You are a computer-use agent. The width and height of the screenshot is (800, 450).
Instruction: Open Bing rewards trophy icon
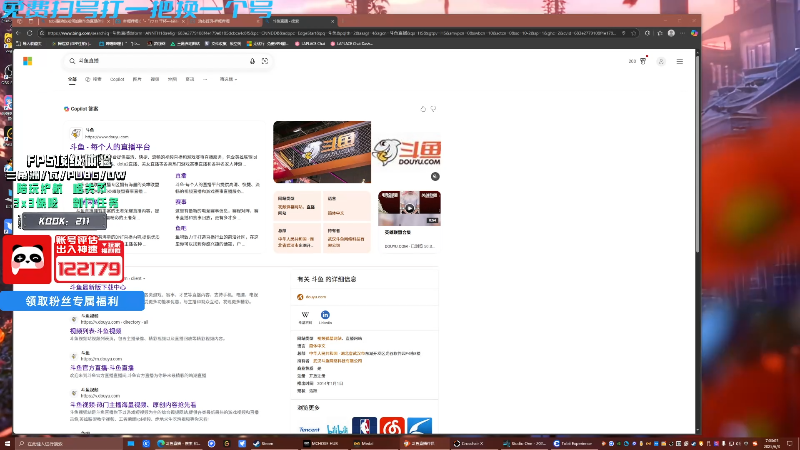(643, 61)
